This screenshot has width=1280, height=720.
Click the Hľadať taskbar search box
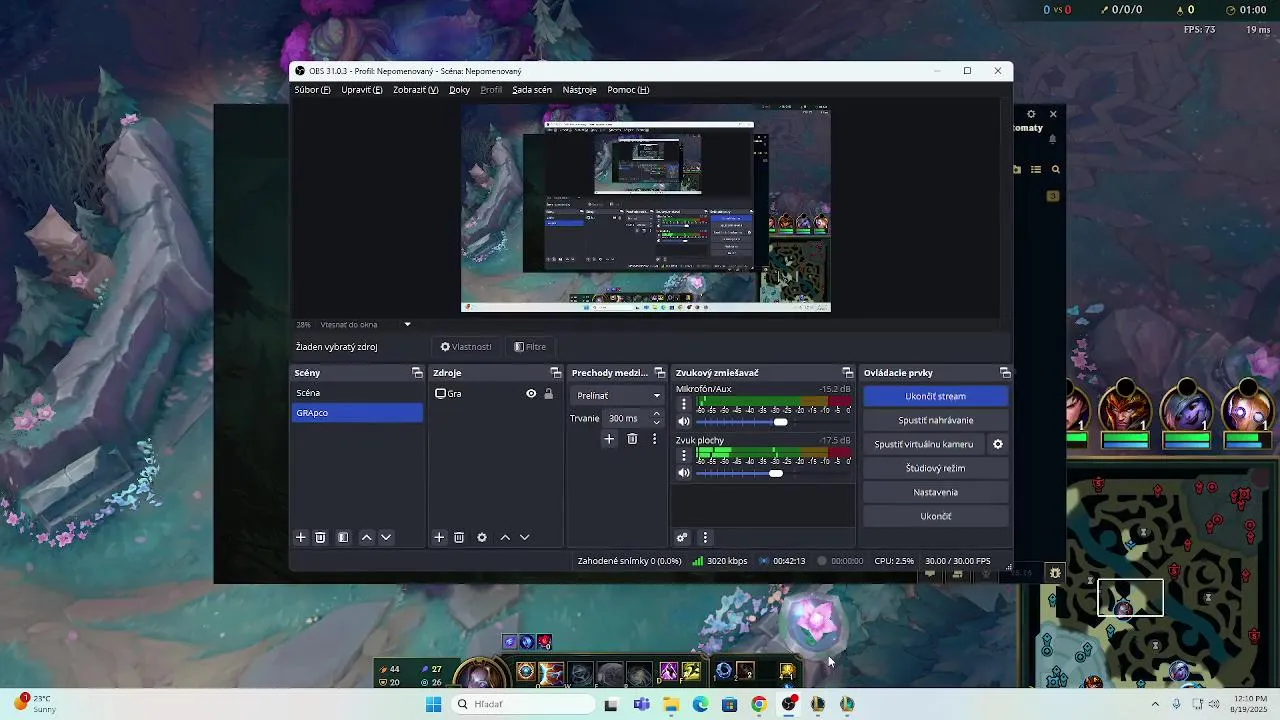521,704
